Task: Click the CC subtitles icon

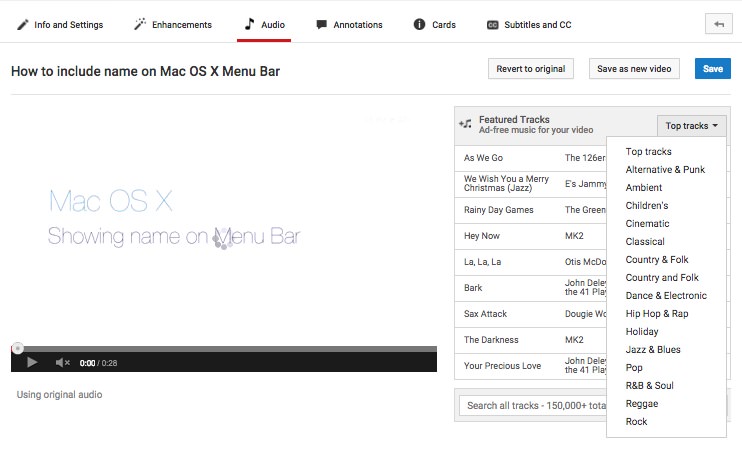Action: [493, 25]
